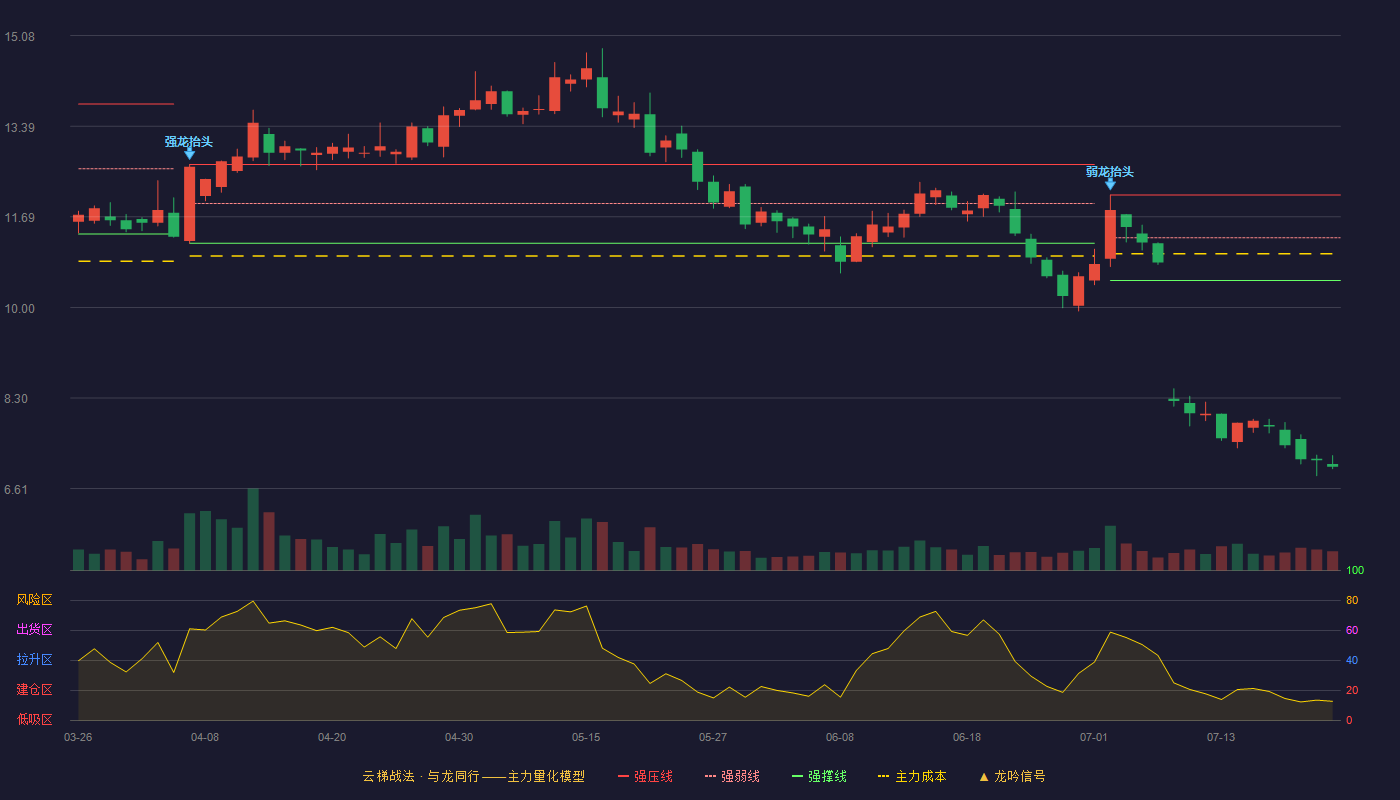Image resolution: width=1400 pixels, height=800 pixels.
Task: Click the 03-26 date label
Action: [78, 737]
